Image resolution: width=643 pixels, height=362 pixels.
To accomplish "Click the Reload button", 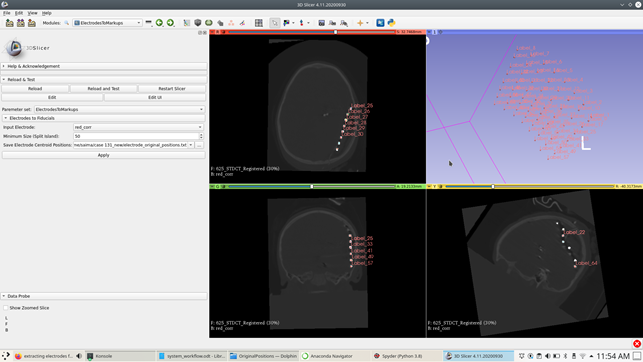I will 35,89.
